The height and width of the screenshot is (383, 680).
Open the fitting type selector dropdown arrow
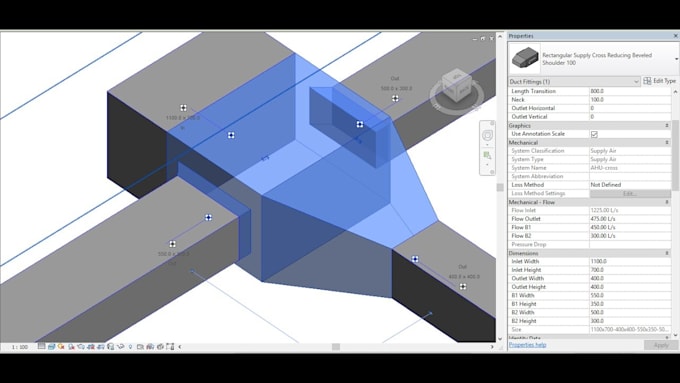pyautogui.click(x=676, y=59)
